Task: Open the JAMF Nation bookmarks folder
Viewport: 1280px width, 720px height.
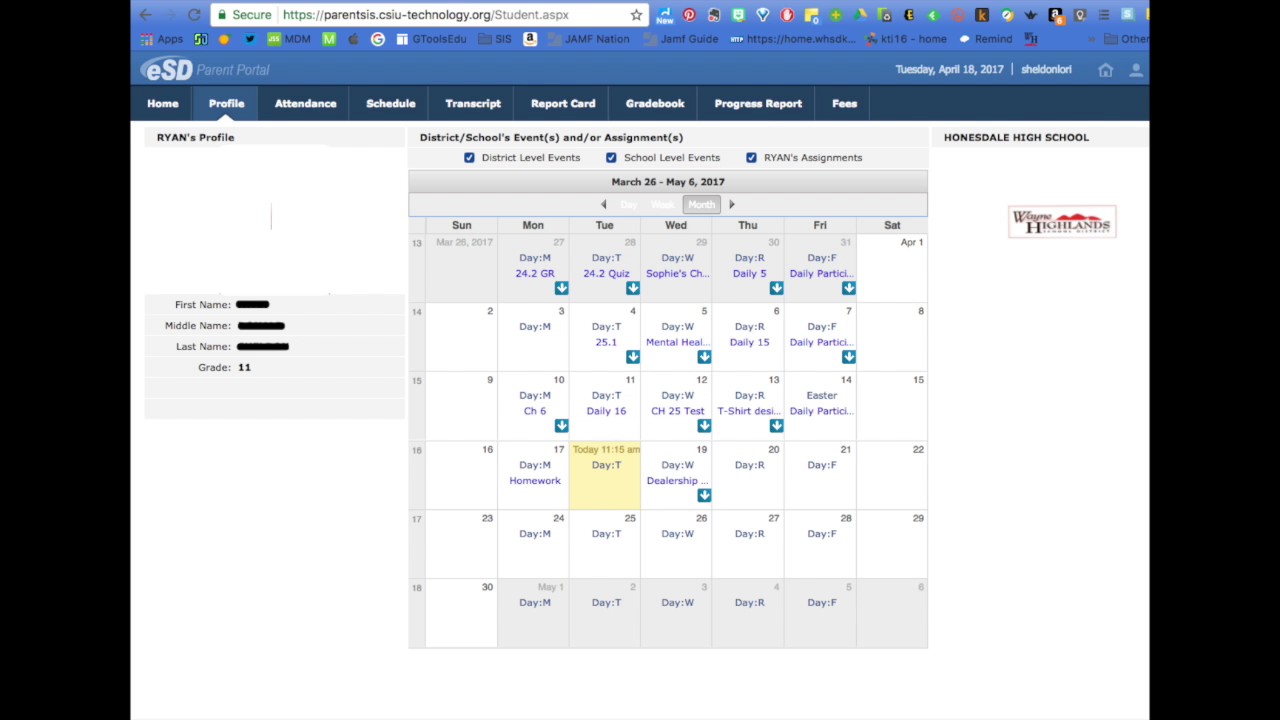Action: tap(588, 39)
